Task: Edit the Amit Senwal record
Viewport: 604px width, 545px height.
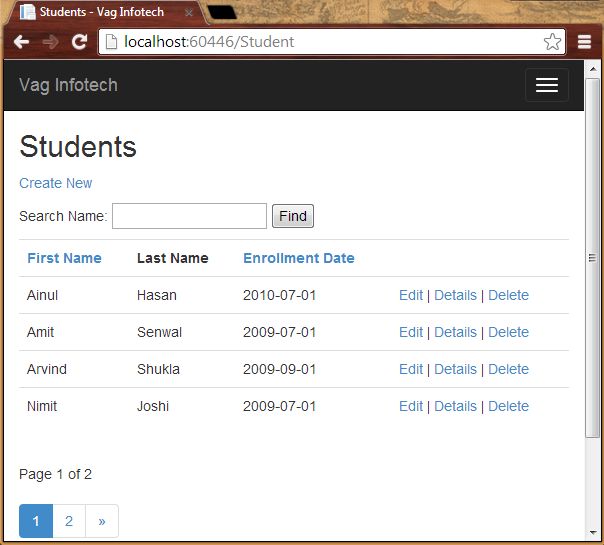Action: tap(411, 332)
